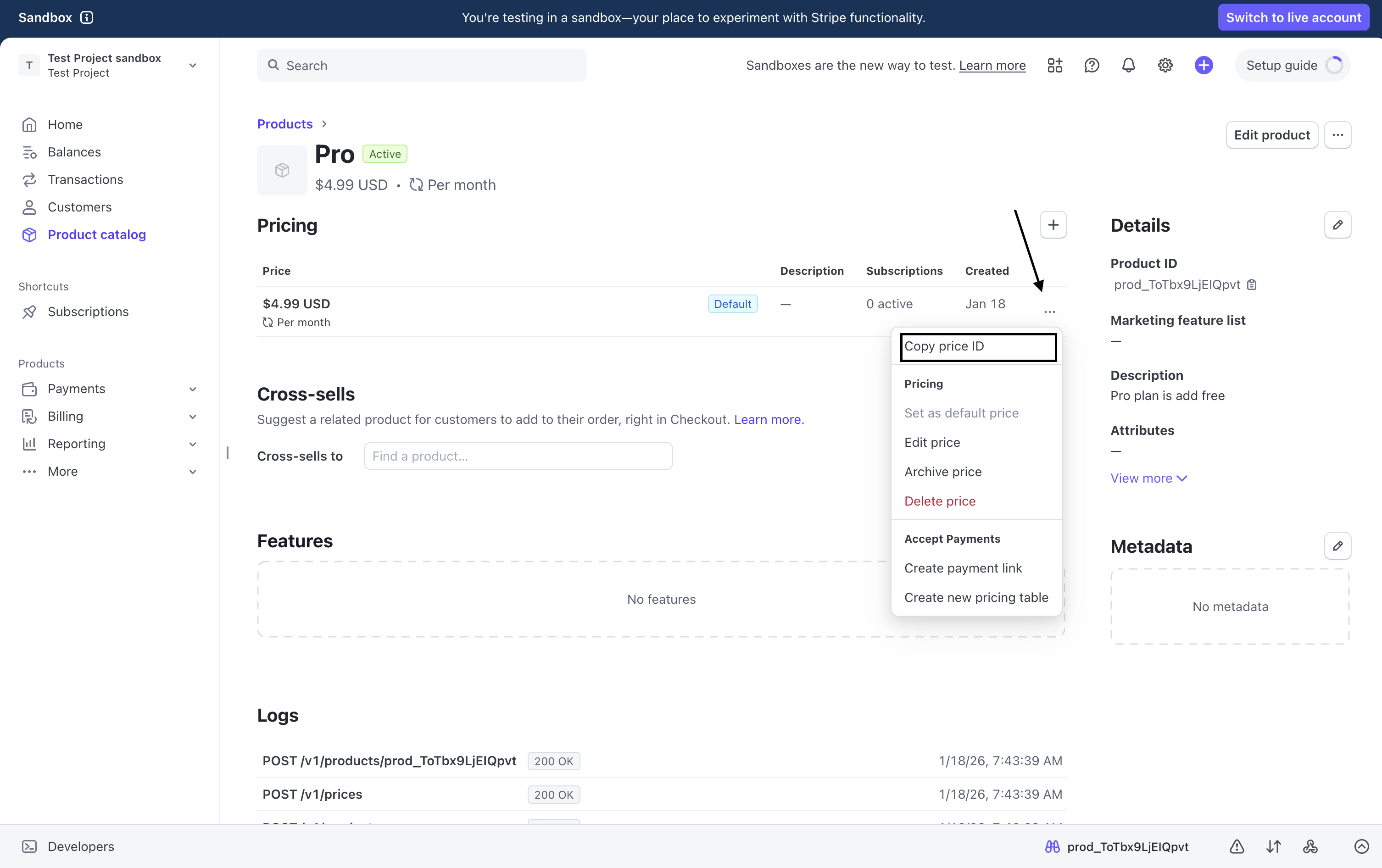This screenshot has width=1382, height=868.
Task: Copy the Product ID with the clipboard icon
Action: [1252, 284]
